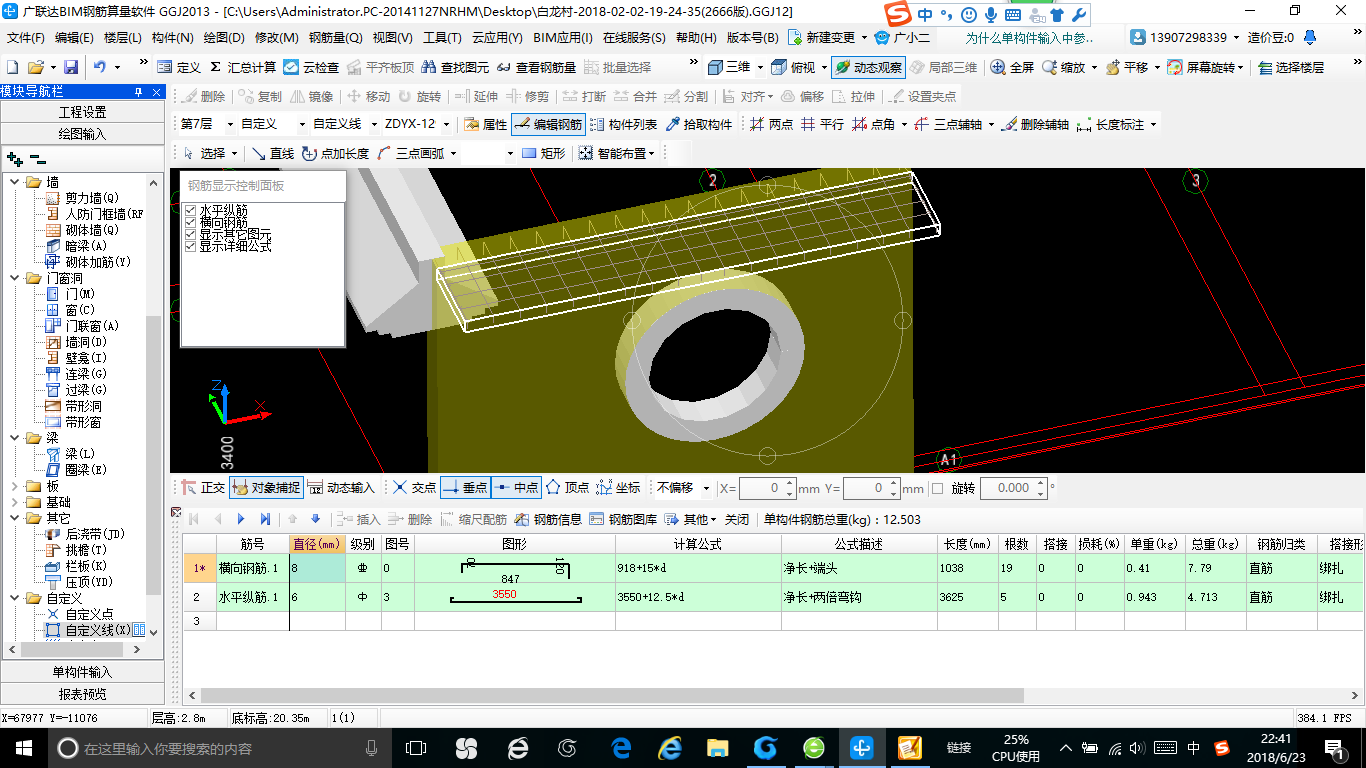1366x768 pixels.
Task: Toggle 中点 snap option
Action: pyautogui.click(x=516, y=488)
